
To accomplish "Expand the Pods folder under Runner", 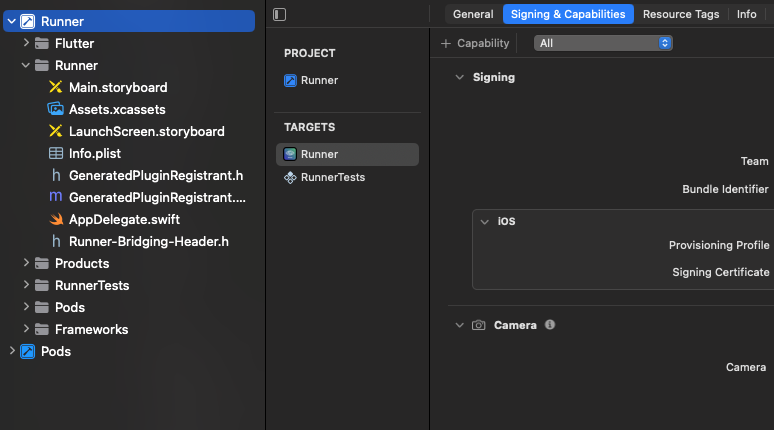I will click(26, 307).
